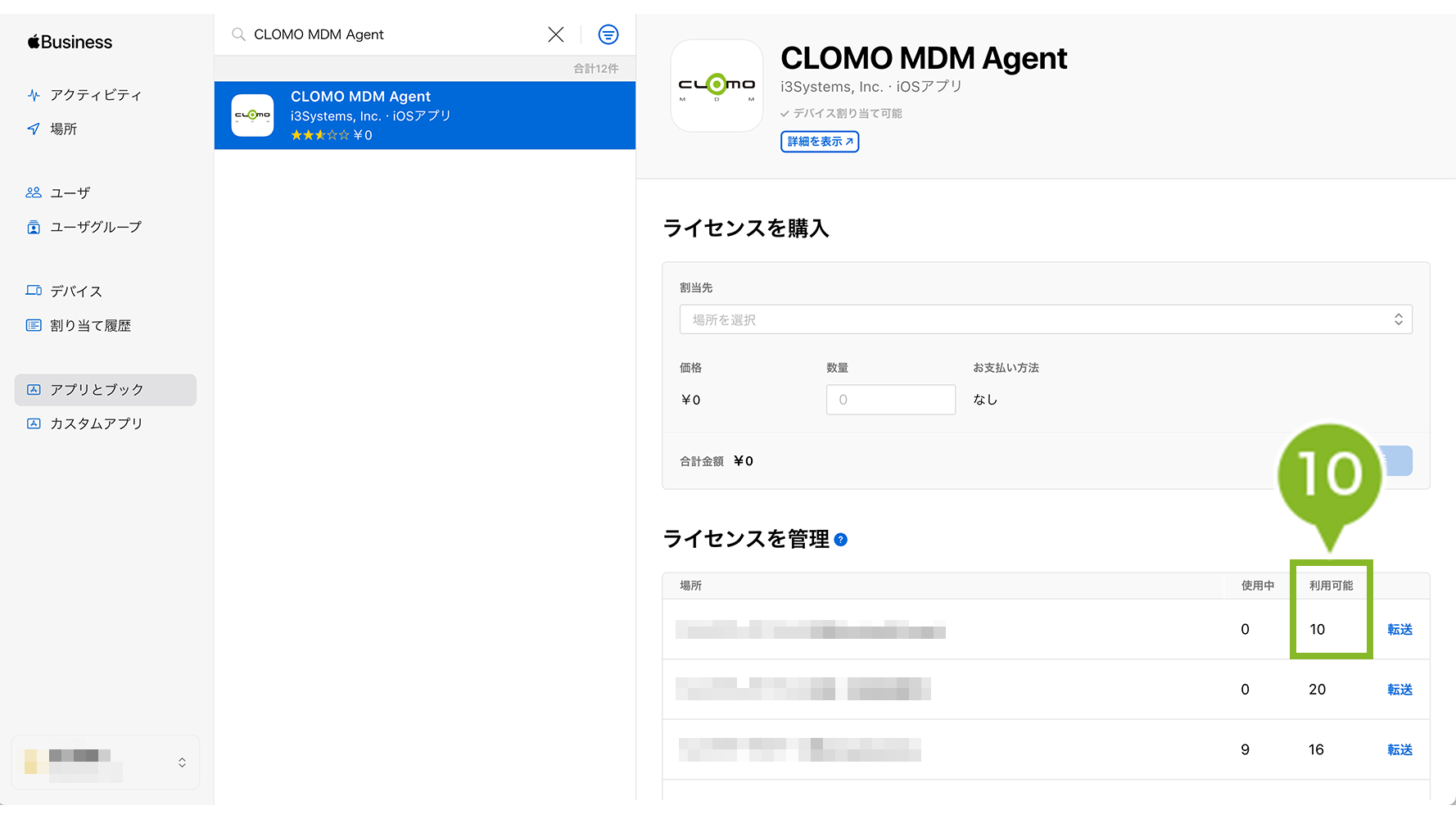Open the 場所を選択 location dropdown
This screenshot has height=819, width=1456.
1046,319
